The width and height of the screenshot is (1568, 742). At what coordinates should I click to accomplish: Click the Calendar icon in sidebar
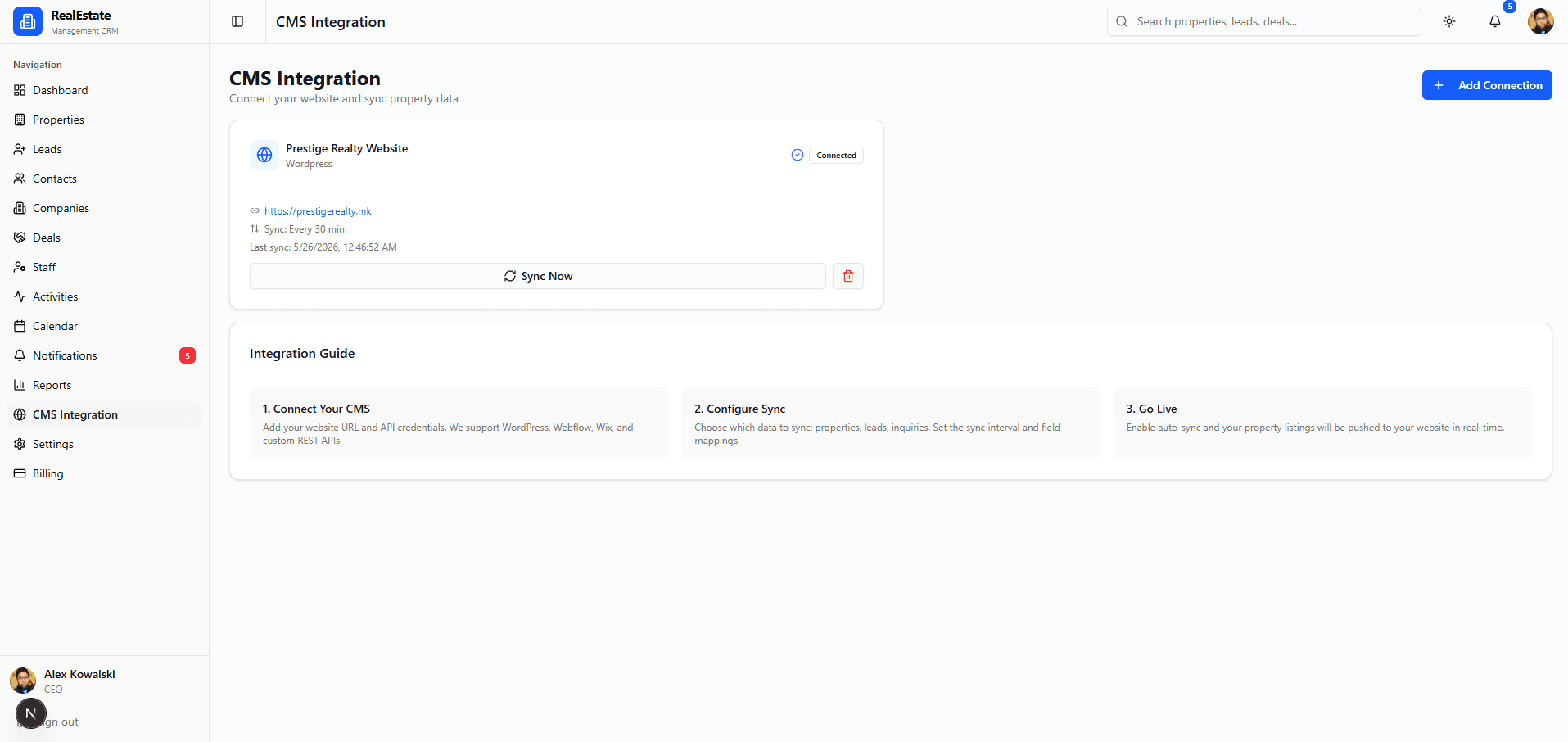(x=20, y=326)
